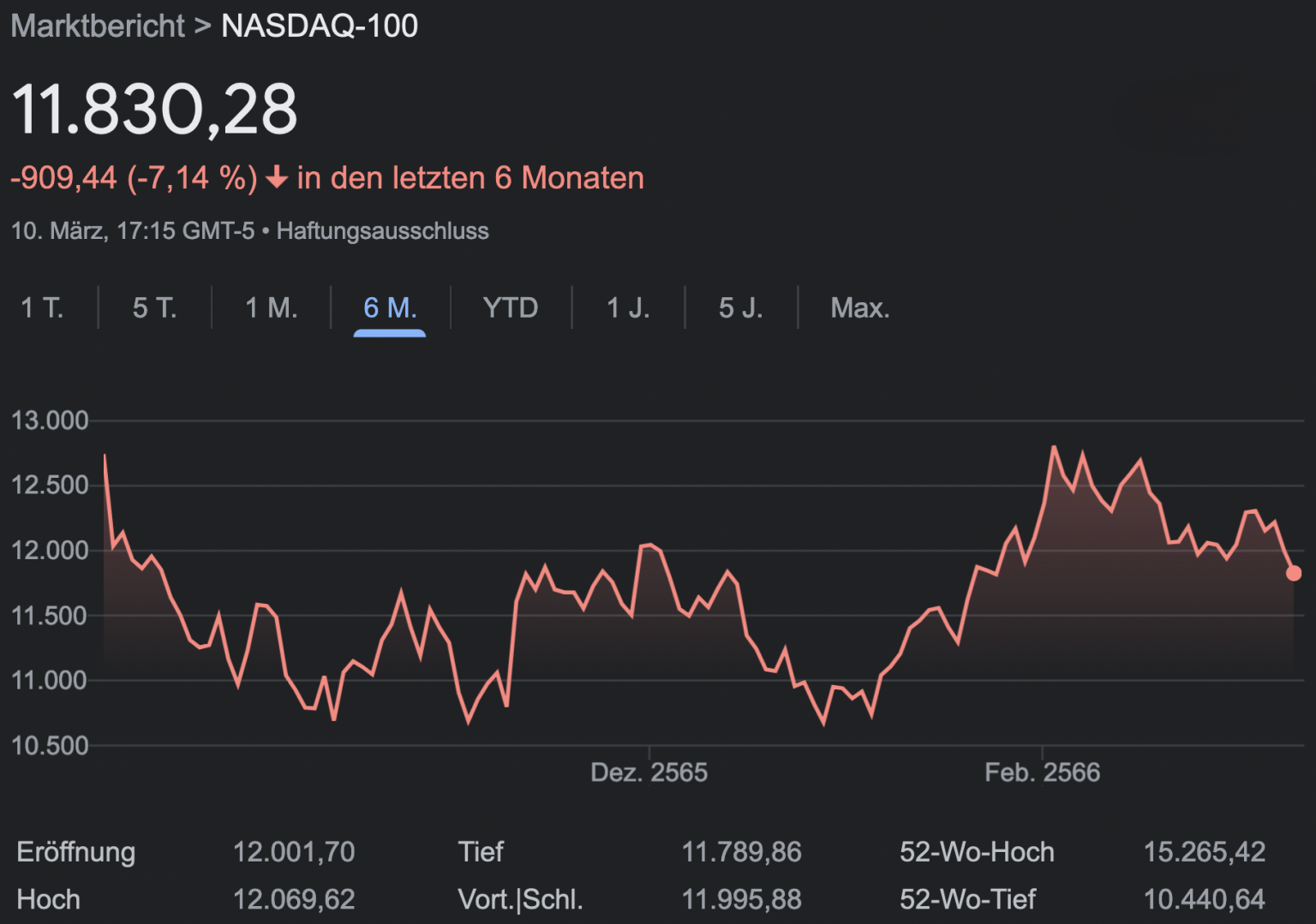Screen dimensions: 1316x924
Task: Select the 1 J. time span
Action: coord(628,307)
